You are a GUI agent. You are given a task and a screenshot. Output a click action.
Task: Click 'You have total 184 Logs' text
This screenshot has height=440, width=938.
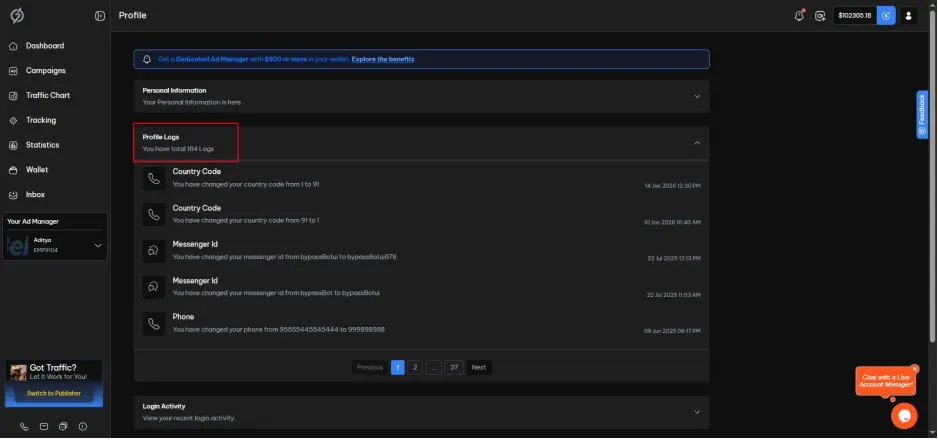[178, 149]
